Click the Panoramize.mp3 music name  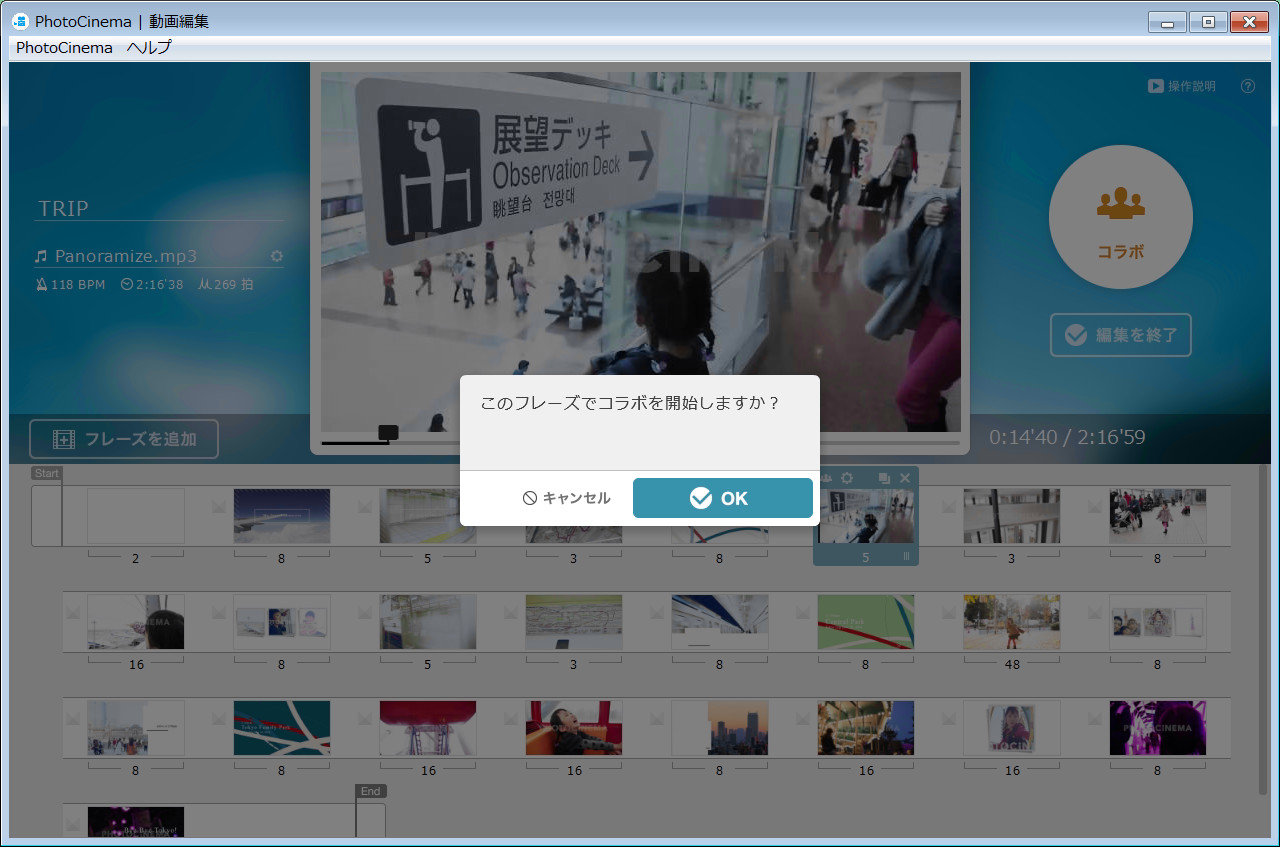tap(126, 256)
